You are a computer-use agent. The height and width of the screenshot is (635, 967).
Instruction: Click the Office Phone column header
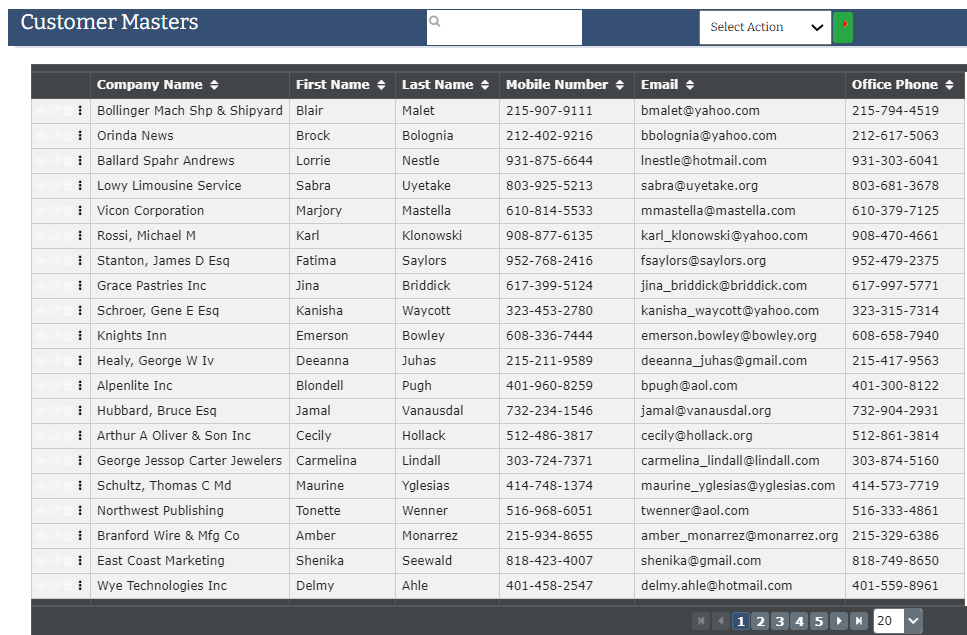(x=895, y=85)
